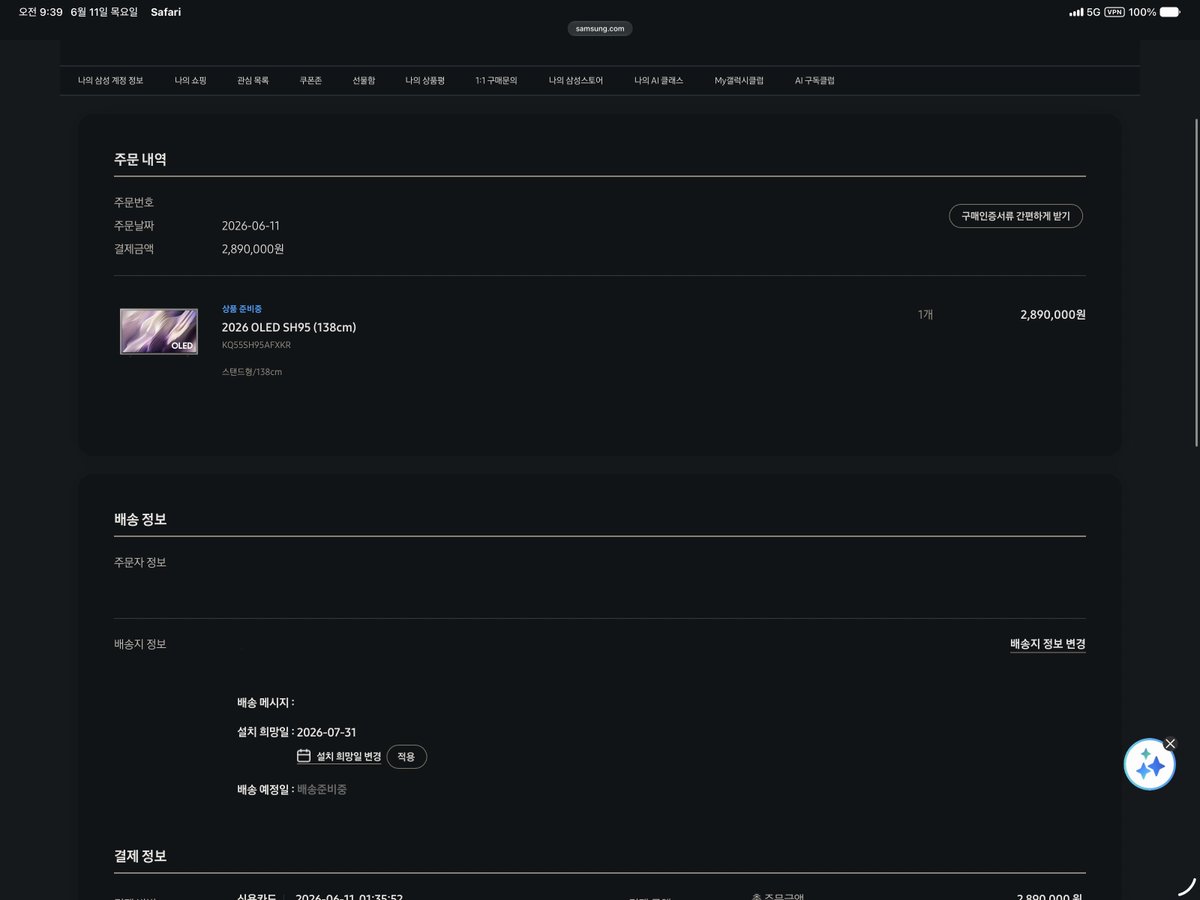
Task: Click the 배송준비중 delivery status text
Action: [322, 789]
